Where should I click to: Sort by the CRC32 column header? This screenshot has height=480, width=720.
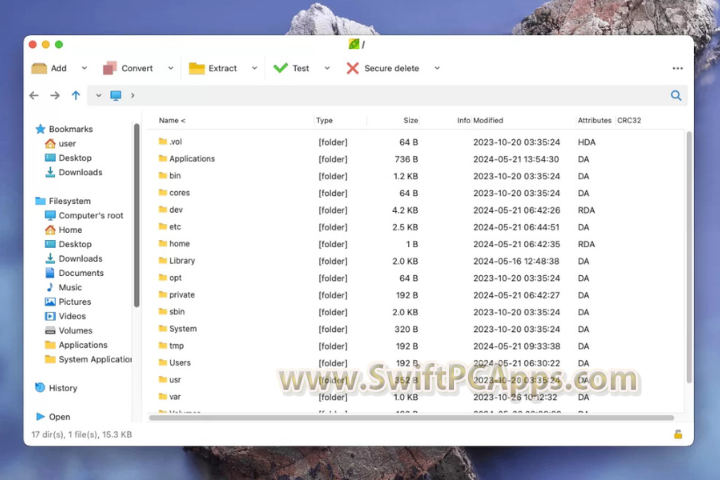point(629,120)
